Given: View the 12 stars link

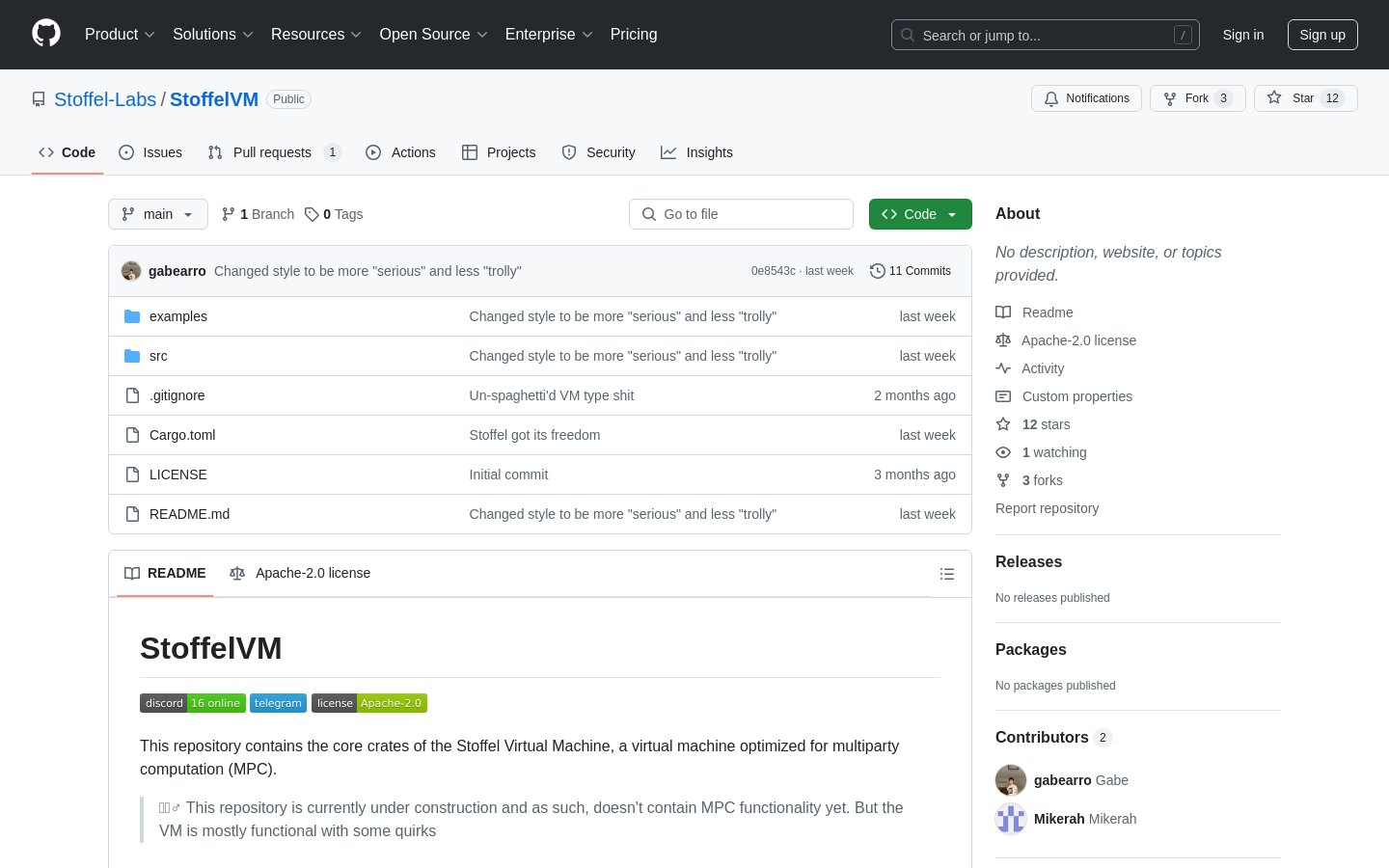Looking at the screenshot, I should 1033,424.
